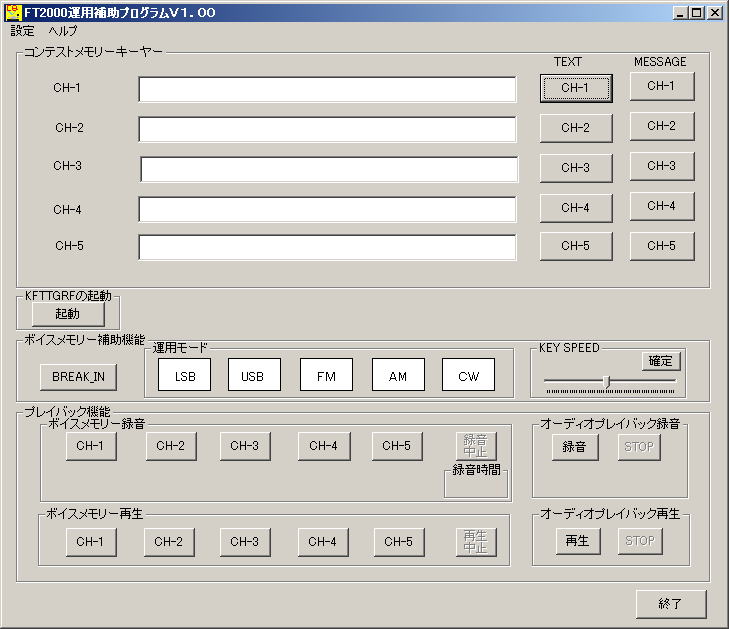
Task: Select USB operating mode
Action: click(253, 376)
